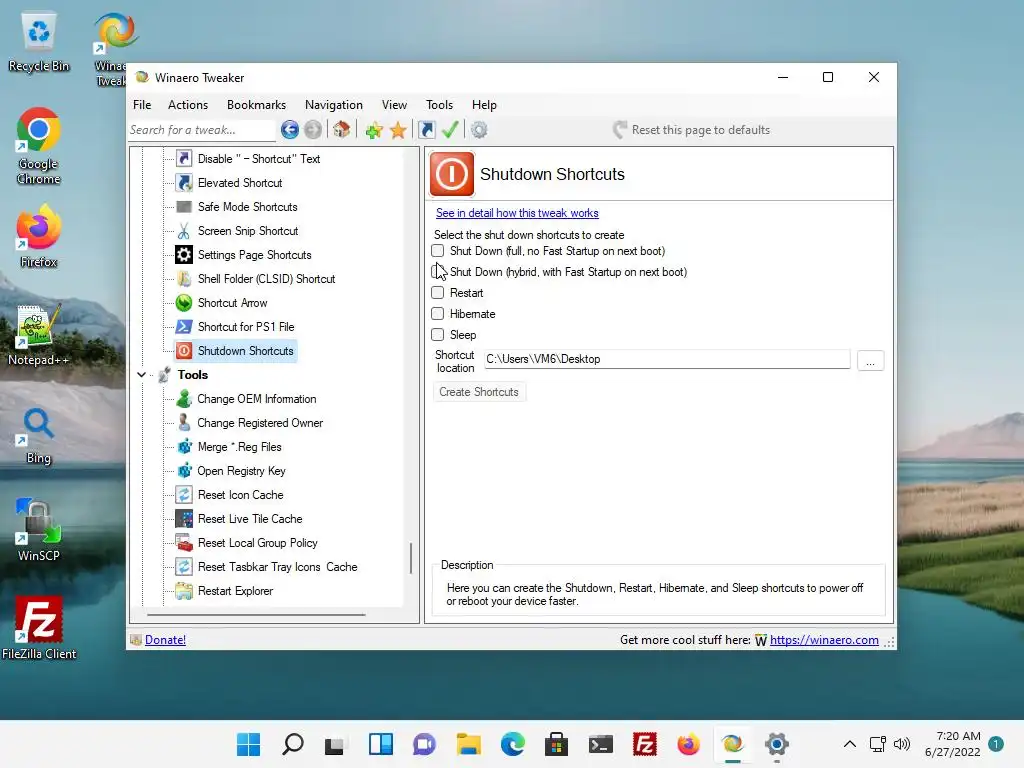The image size is (1024, 768).
Task: Open the File menu
Action: pos(142,104)
